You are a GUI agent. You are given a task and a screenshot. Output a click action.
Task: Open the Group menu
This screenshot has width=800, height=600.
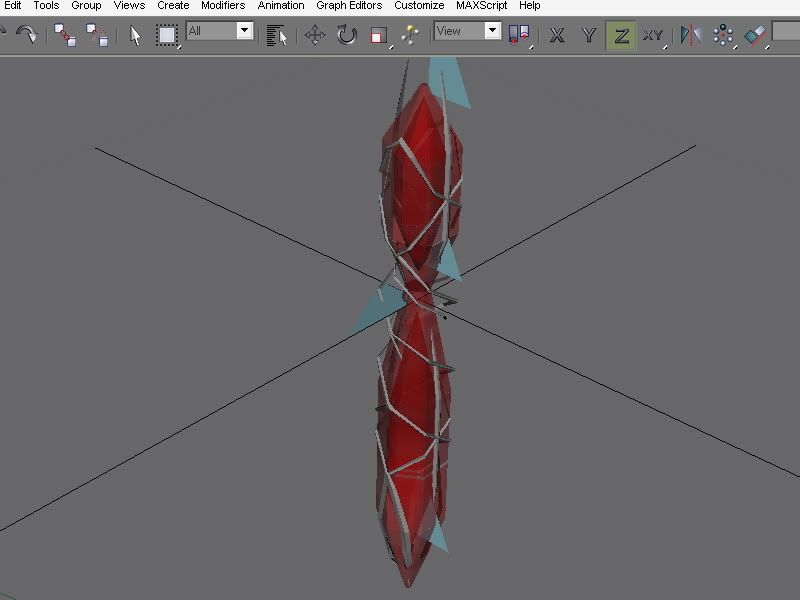click(x=86, y=6)
